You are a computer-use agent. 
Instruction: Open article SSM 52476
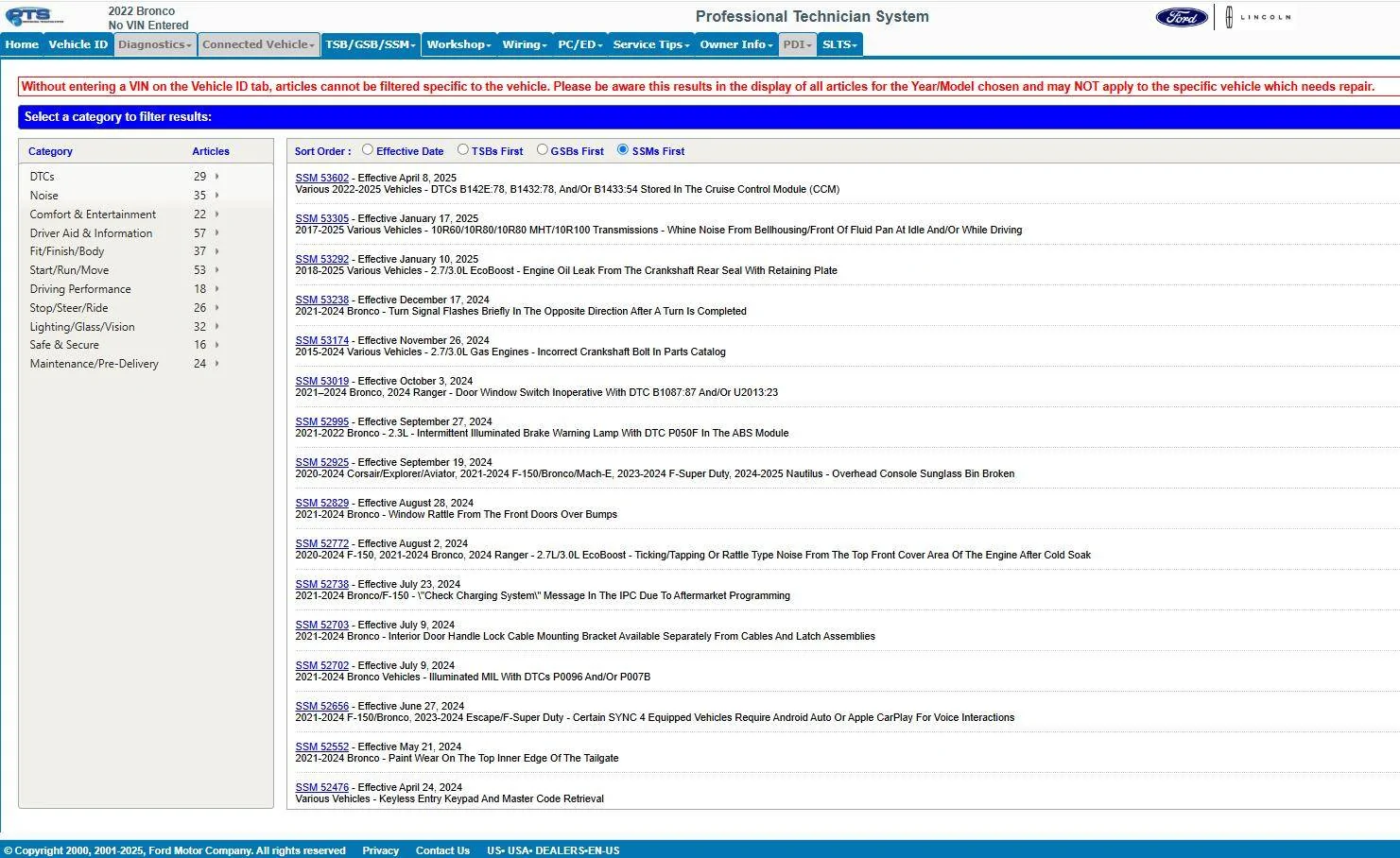click(x=322, y=787)
